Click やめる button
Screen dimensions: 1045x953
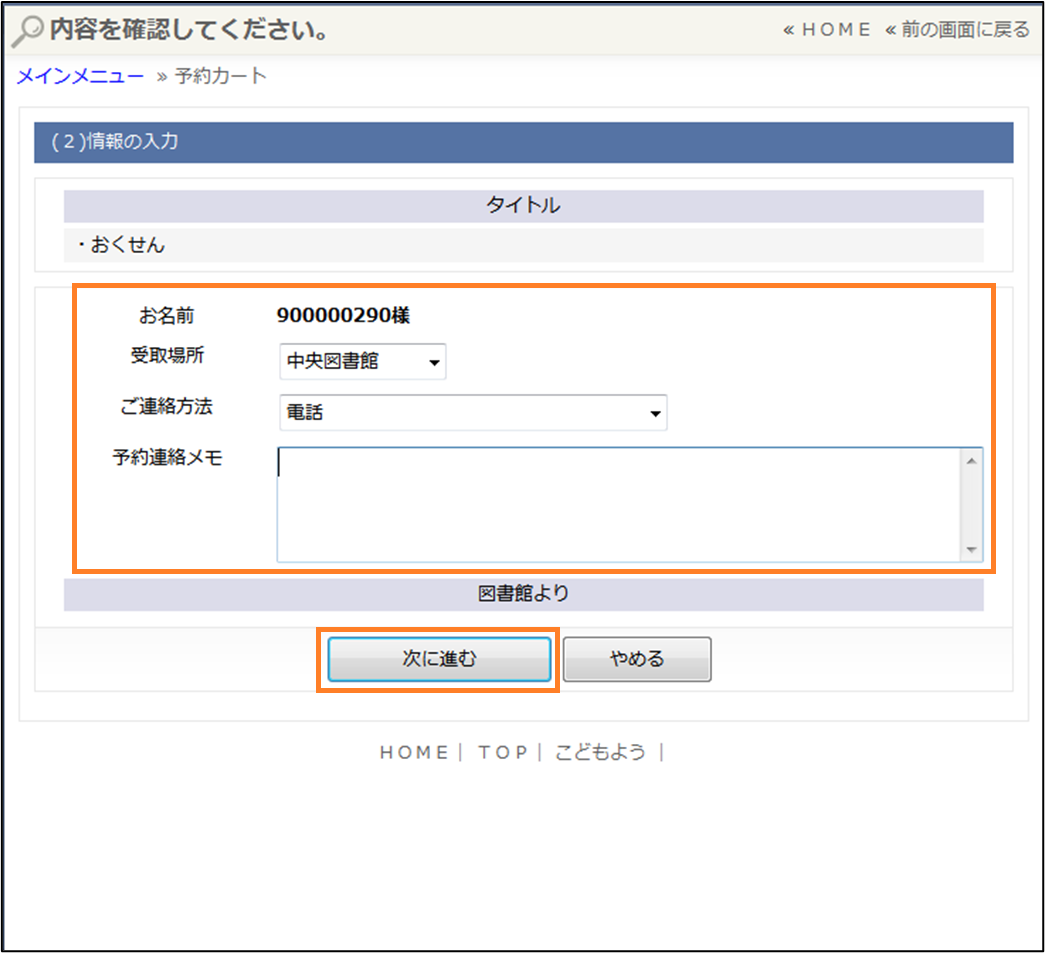click(x=637, y=659)
